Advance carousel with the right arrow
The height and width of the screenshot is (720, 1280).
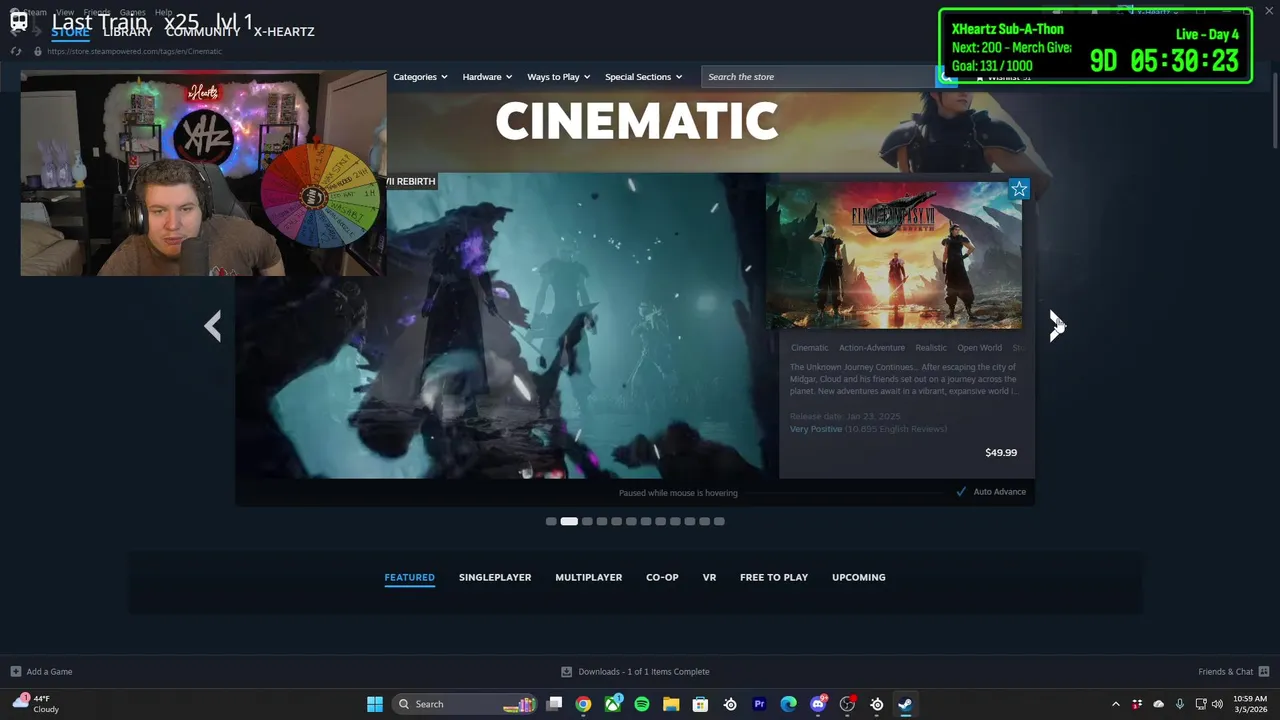(x=1057, y=326)
